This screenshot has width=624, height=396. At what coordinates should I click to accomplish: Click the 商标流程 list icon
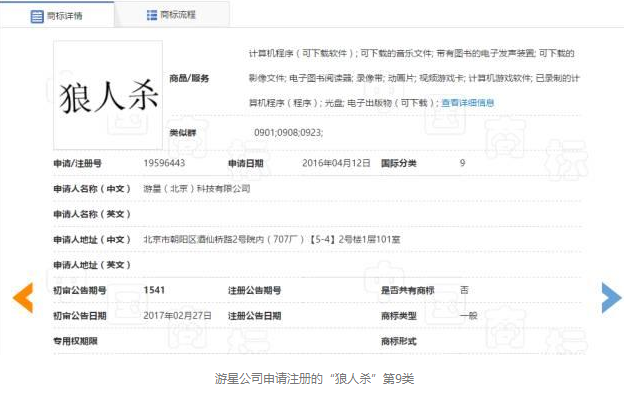click(152, 15)
